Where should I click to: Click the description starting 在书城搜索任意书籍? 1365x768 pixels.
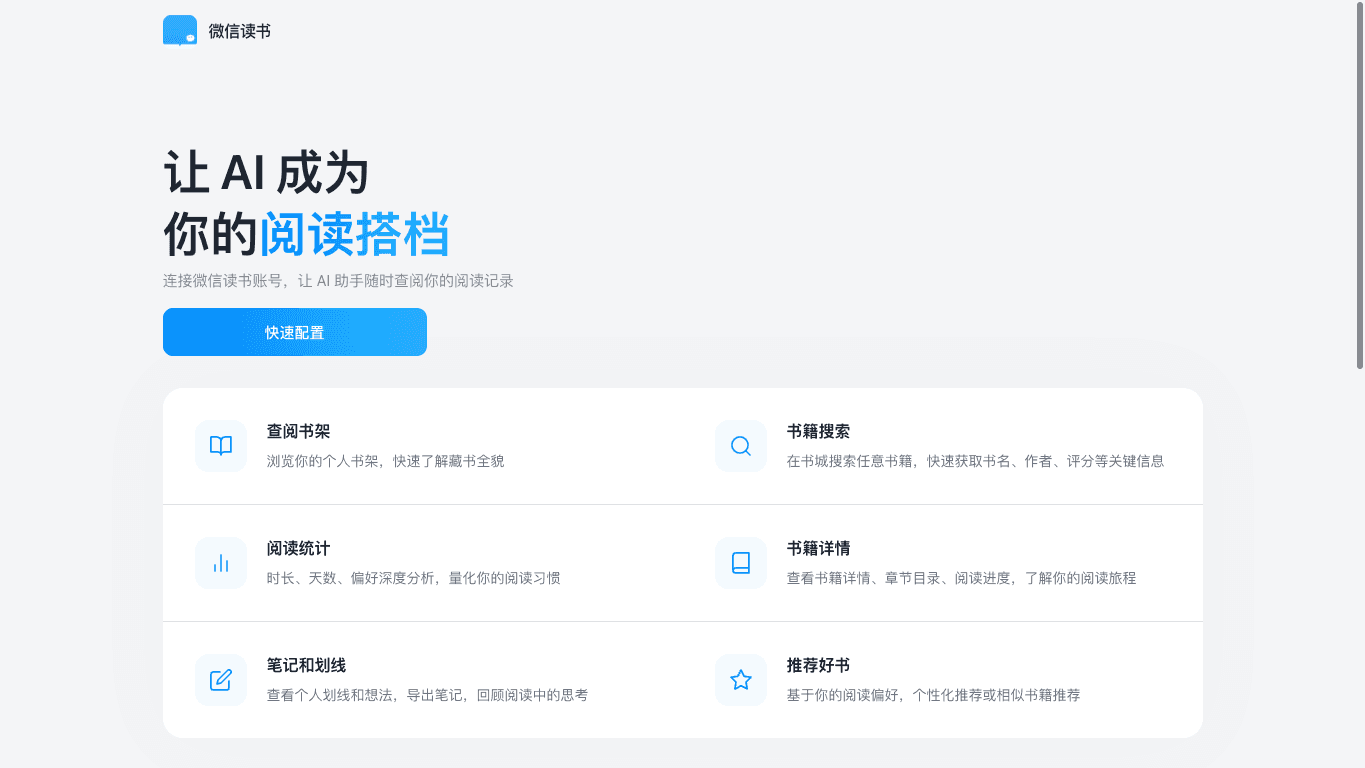(975, 461)
